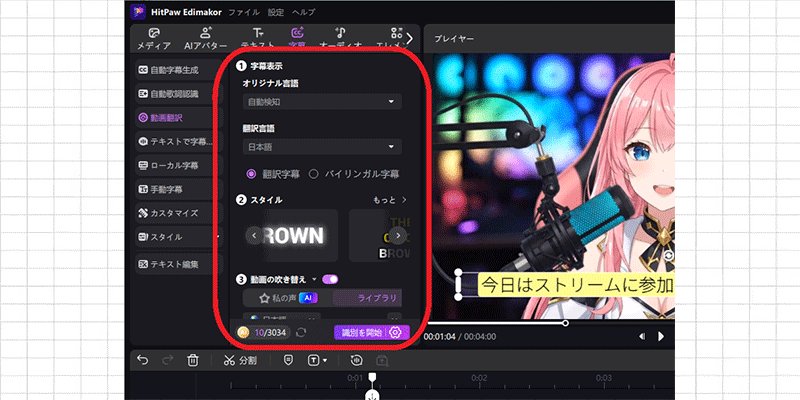Switch to the AIアバター tab

pyautogui.click(x=206, y=39)
